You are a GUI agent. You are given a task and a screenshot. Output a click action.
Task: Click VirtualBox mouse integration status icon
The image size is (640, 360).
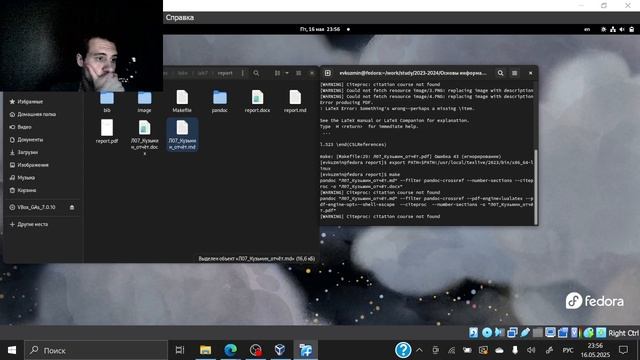tap(588, 333)
